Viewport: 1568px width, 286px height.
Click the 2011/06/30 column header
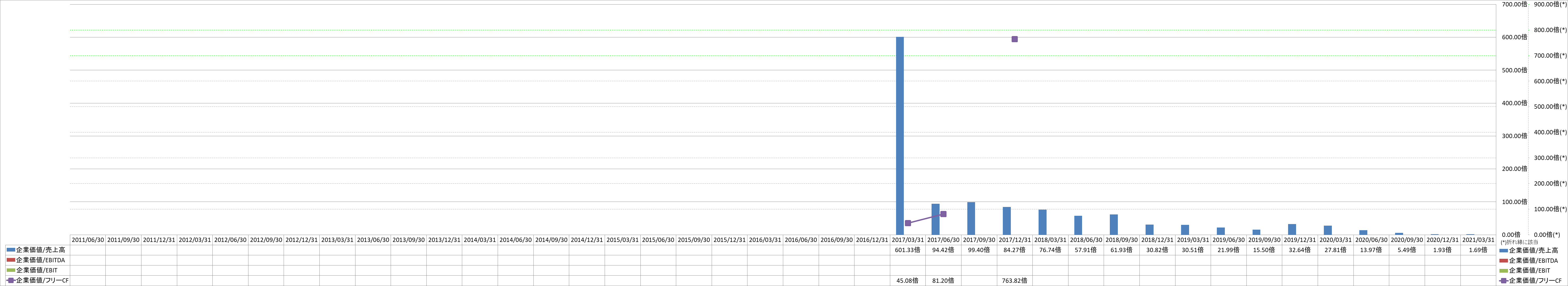coord(88,240)
